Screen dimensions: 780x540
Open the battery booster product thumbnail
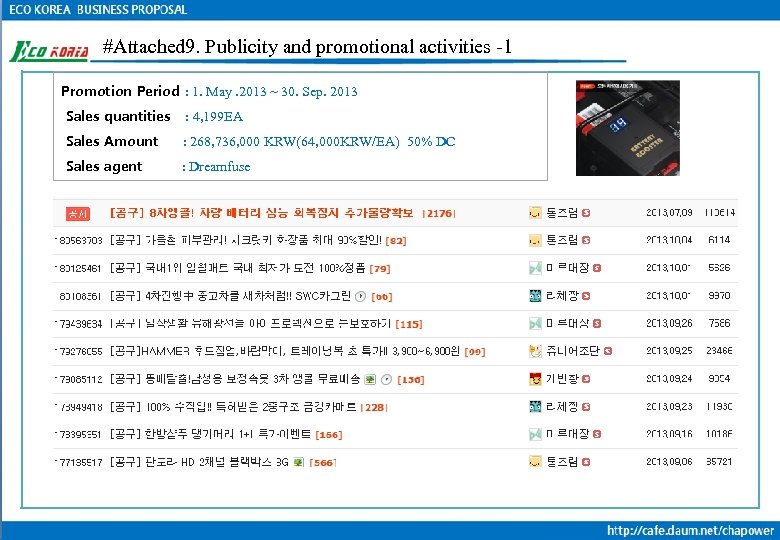(x=628, y=128)
